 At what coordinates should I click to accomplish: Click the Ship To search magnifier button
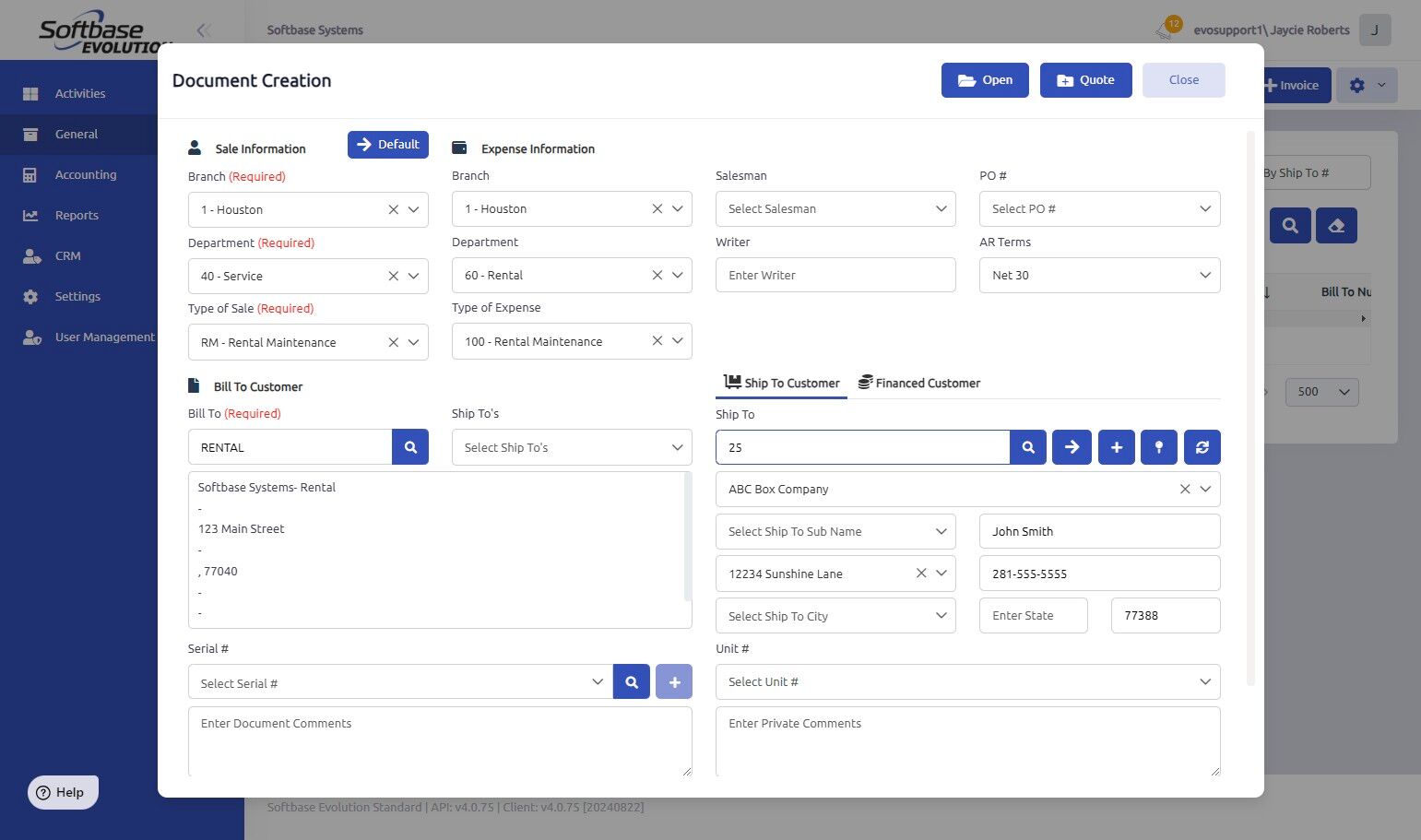point(1028,447)
